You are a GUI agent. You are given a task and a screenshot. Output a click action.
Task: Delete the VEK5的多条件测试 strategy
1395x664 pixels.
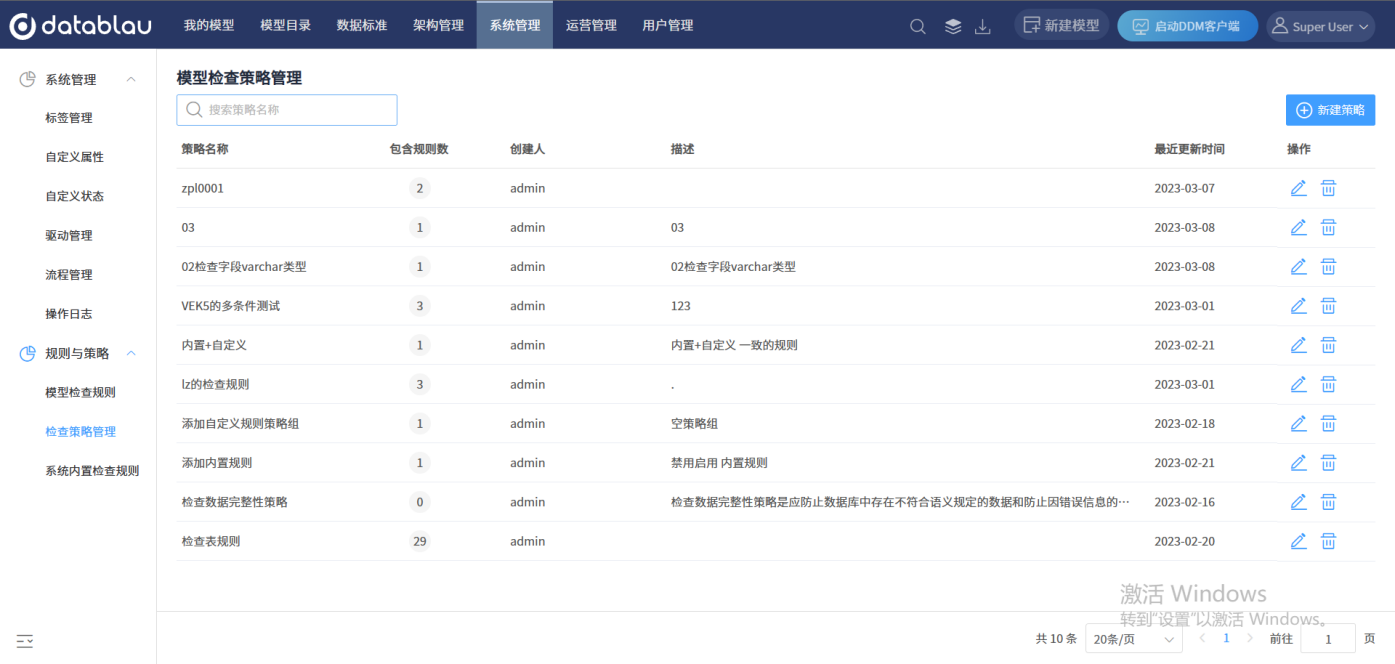(x=1328, y=305)
